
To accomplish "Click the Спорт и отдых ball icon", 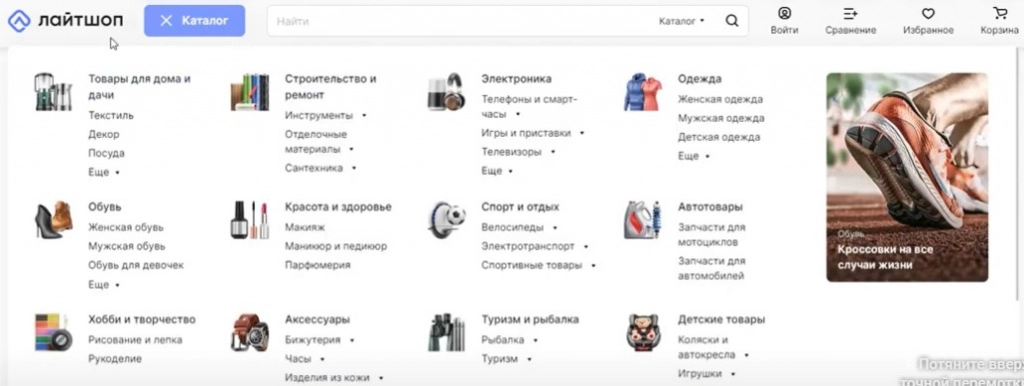I will pos(446,219).
